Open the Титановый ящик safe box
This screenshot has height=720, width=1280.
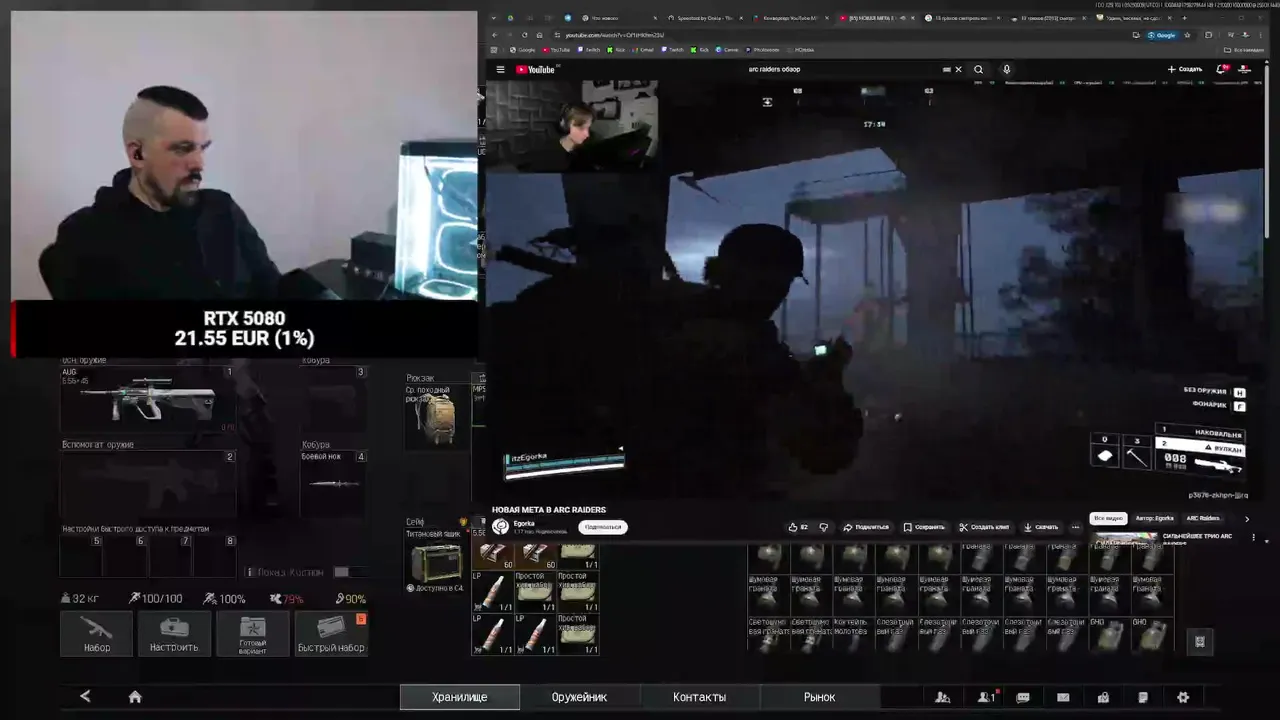[x=436, y=561]
